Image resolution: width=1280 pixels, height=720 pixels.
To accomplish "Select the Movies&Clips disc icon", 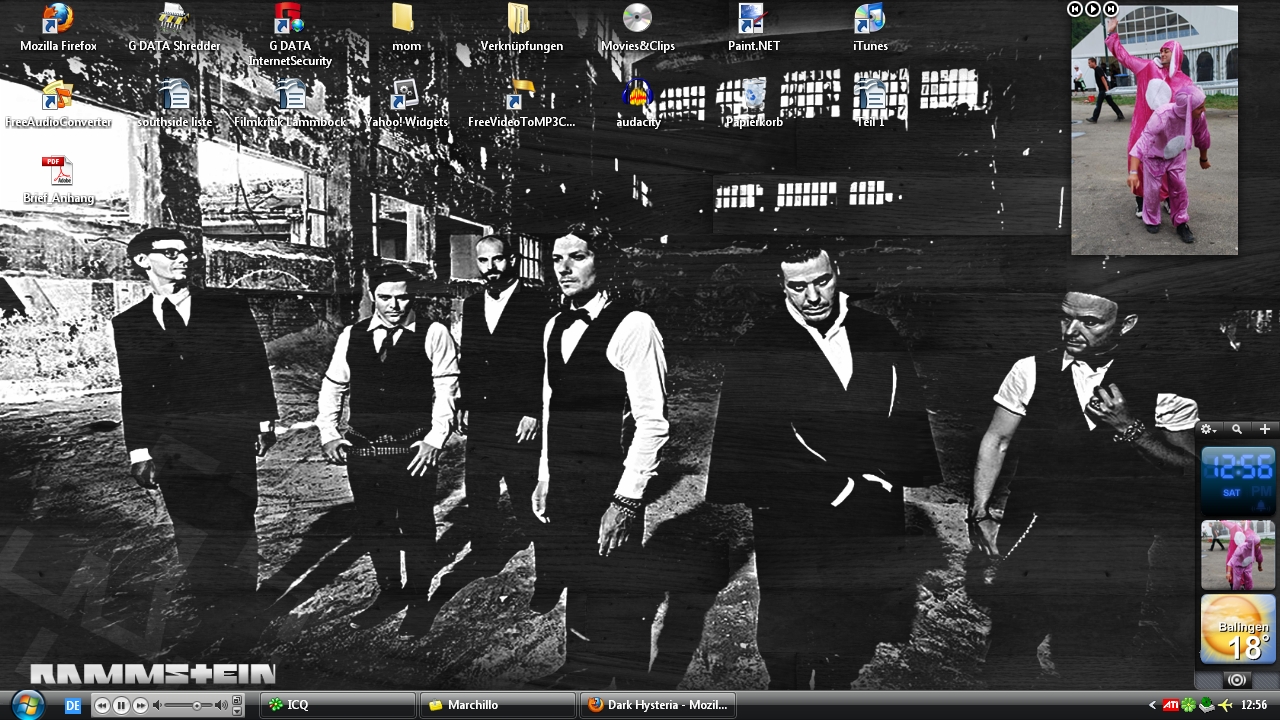I will click(x=638, y=28).
